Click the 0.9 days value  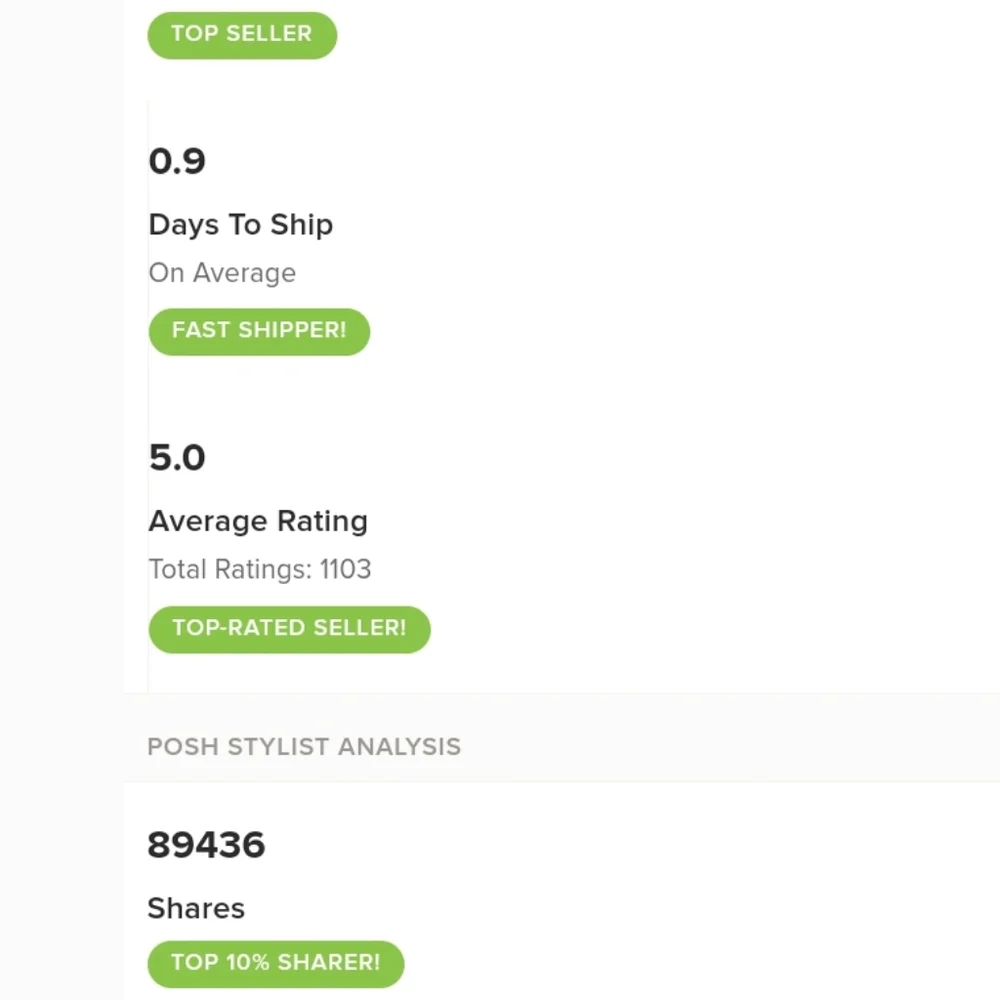point(177,161)
